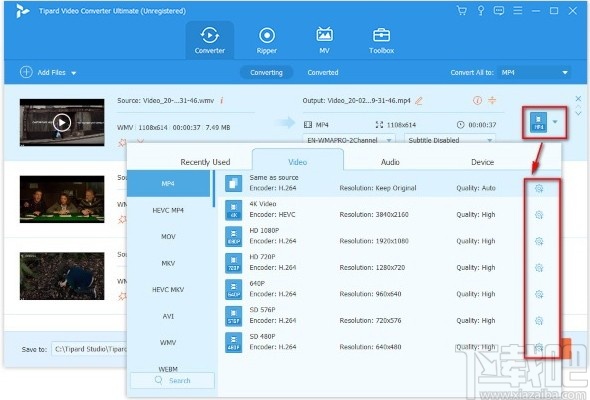Open the EN-WMAPRO-2Channel audio dropdown
Screen dimensions: 590x400
tap(349, 140)
